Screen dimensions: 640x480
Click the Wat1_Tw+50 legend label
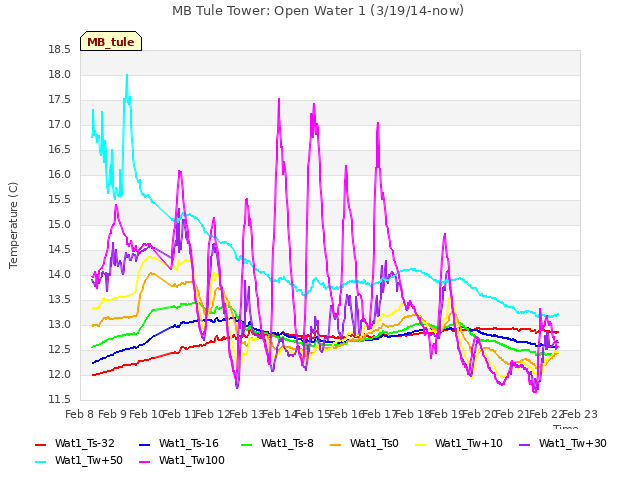[89, 460]
